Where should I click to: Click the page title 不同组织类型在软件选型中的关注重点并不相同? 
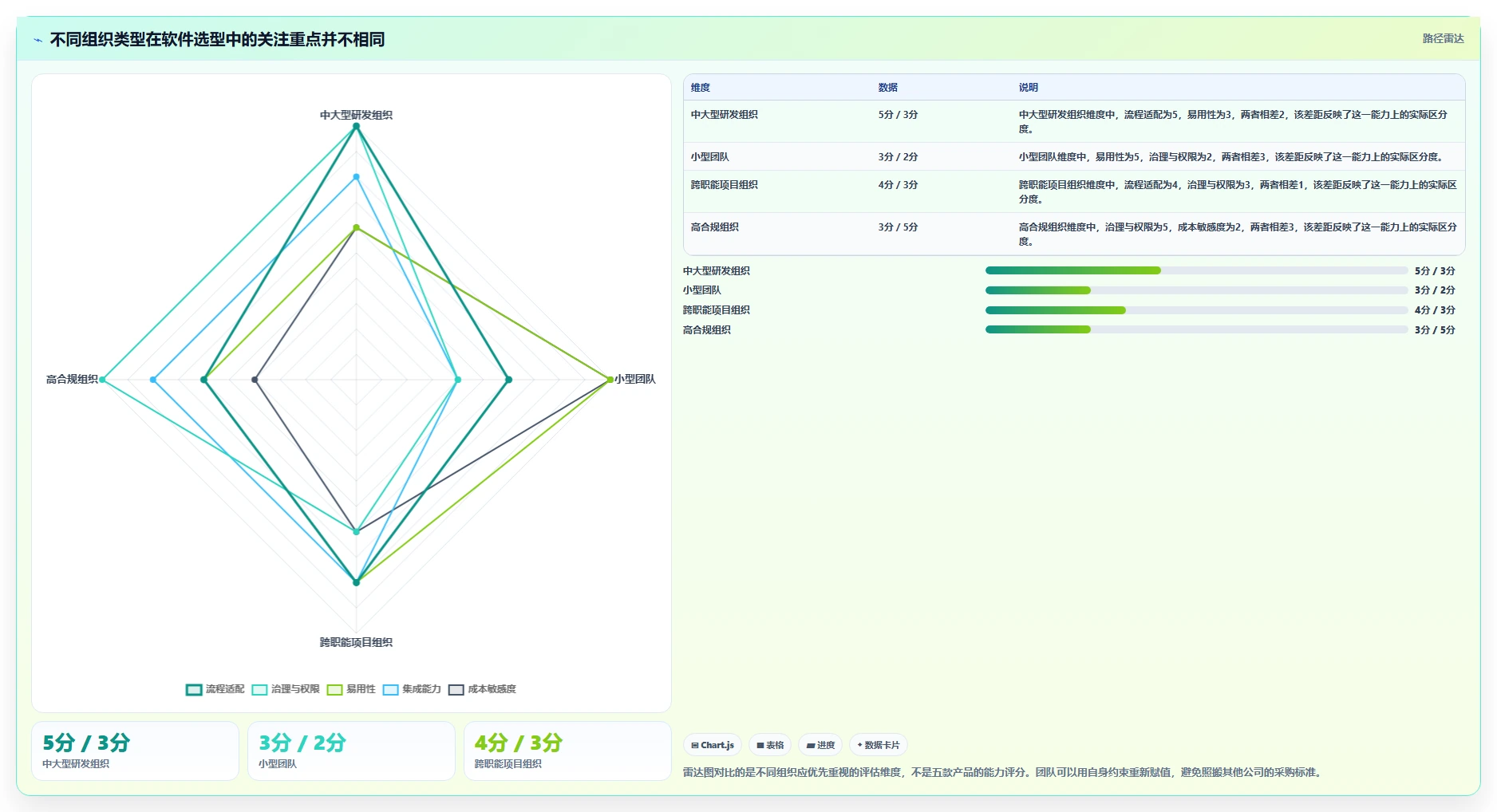tap(217, 39)
